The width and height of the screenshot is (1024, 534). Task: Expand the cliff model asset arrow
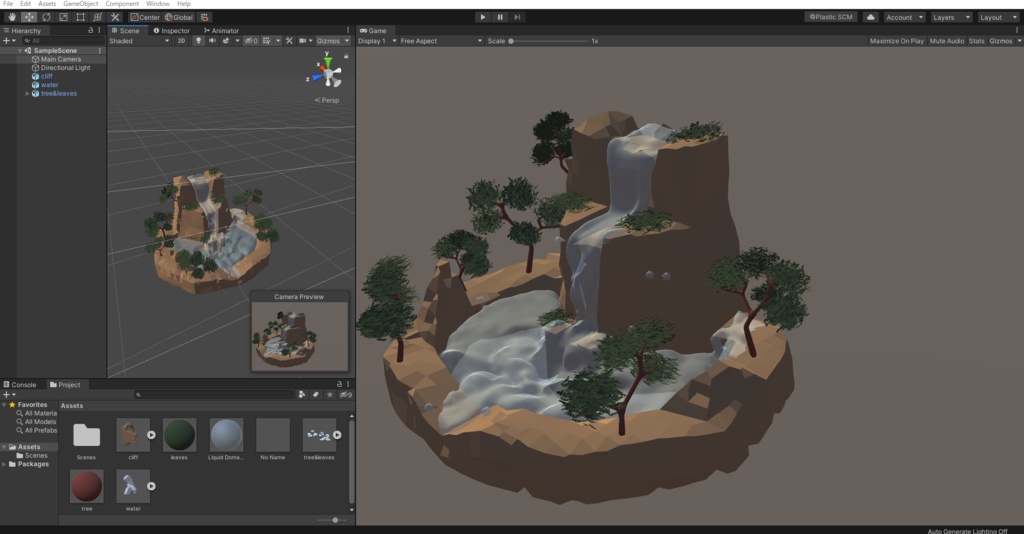151,435
